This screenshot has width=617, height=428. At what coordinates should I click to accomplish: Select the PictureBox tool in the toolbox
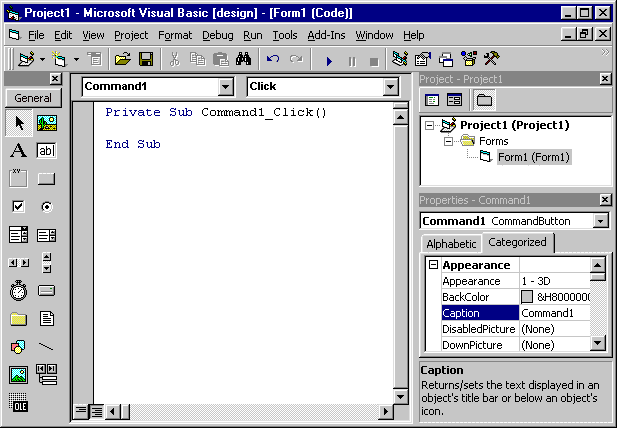(x=46, y=122)
